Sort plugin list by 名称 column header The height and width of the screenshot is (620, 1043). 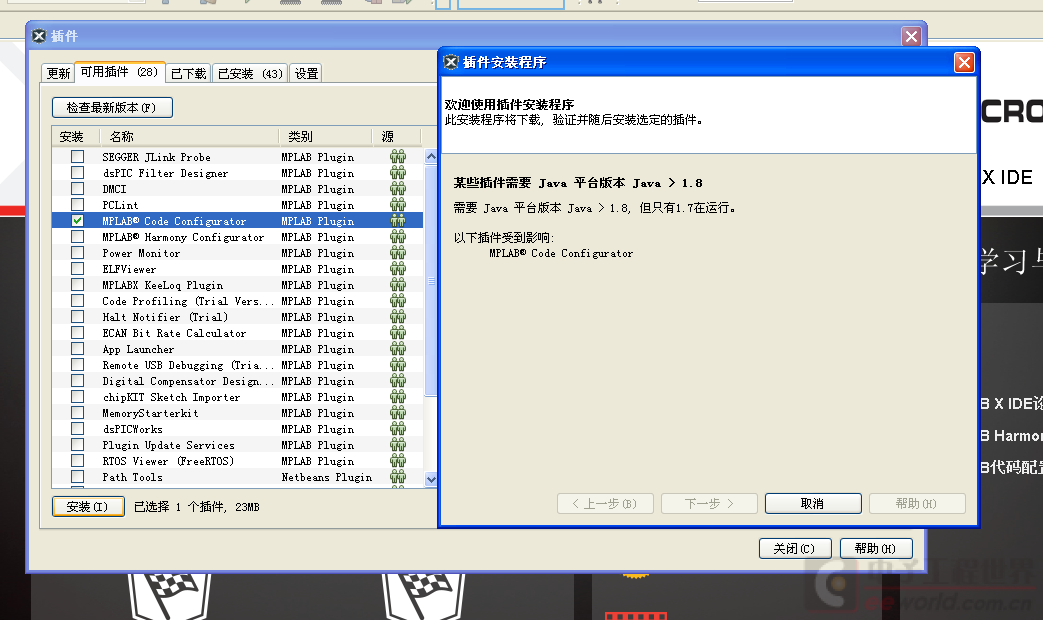pos(189,136)
